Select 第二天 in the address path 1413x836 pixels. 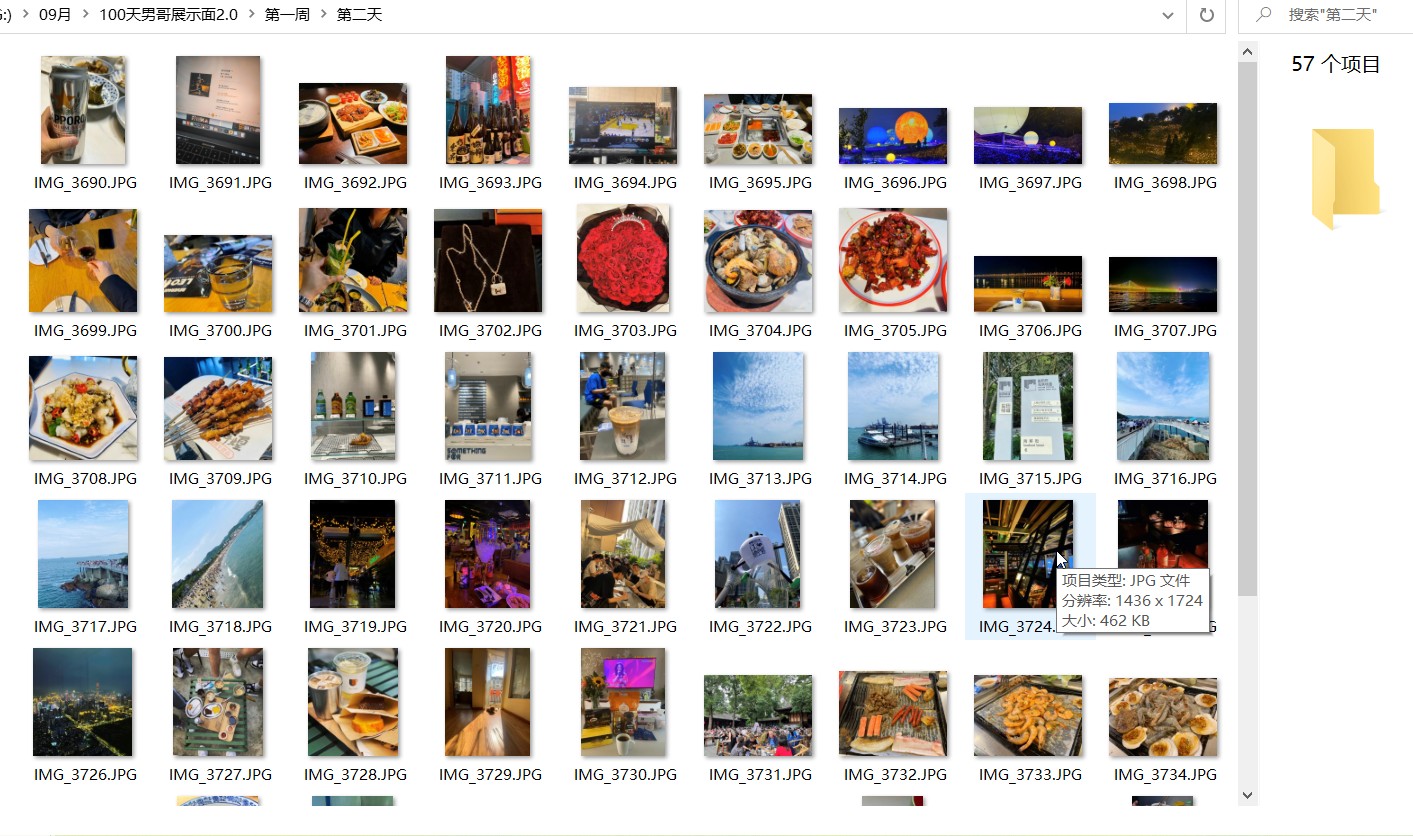(x=359, y=15)
